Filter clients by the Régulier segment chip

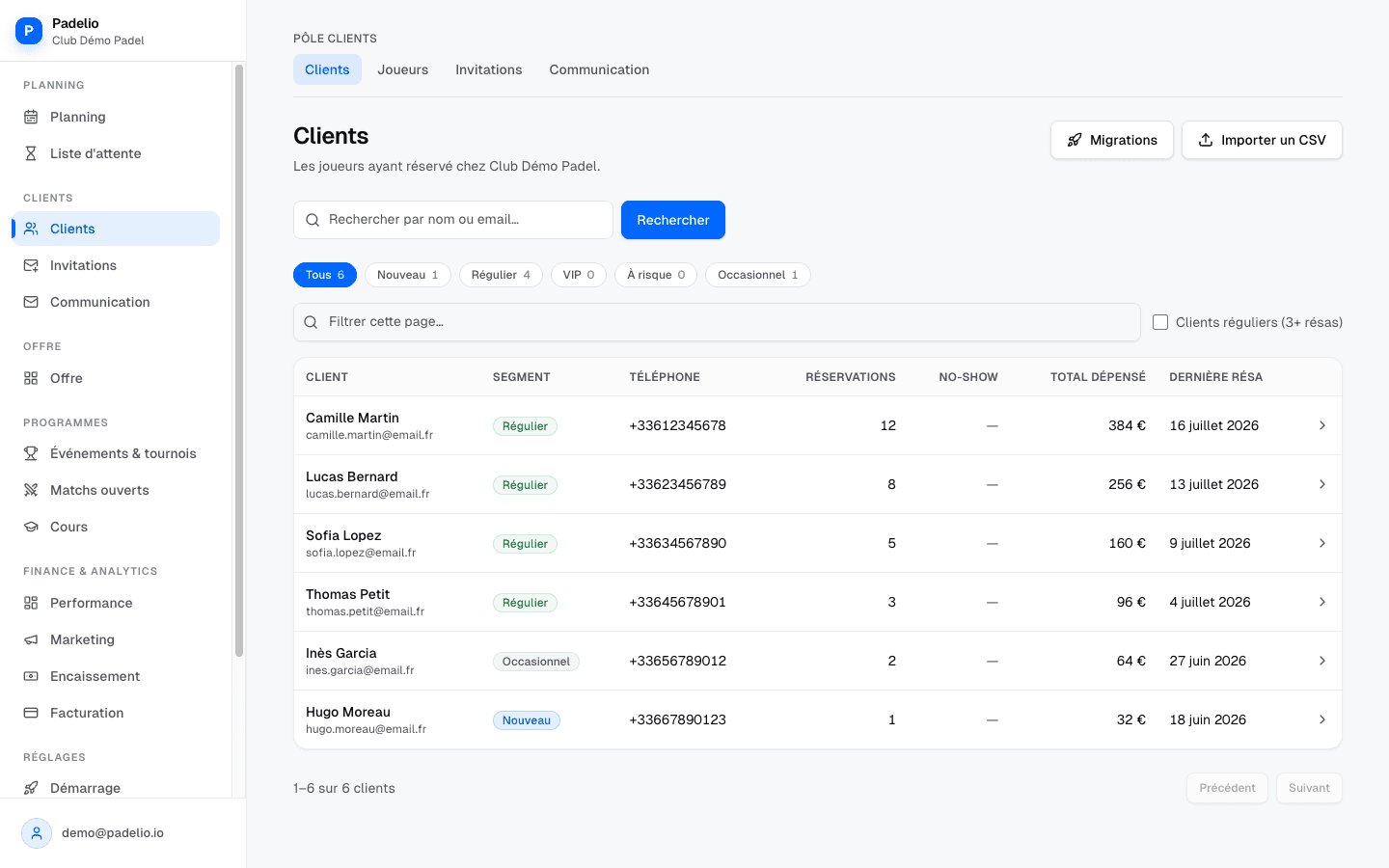pos(501,275)
